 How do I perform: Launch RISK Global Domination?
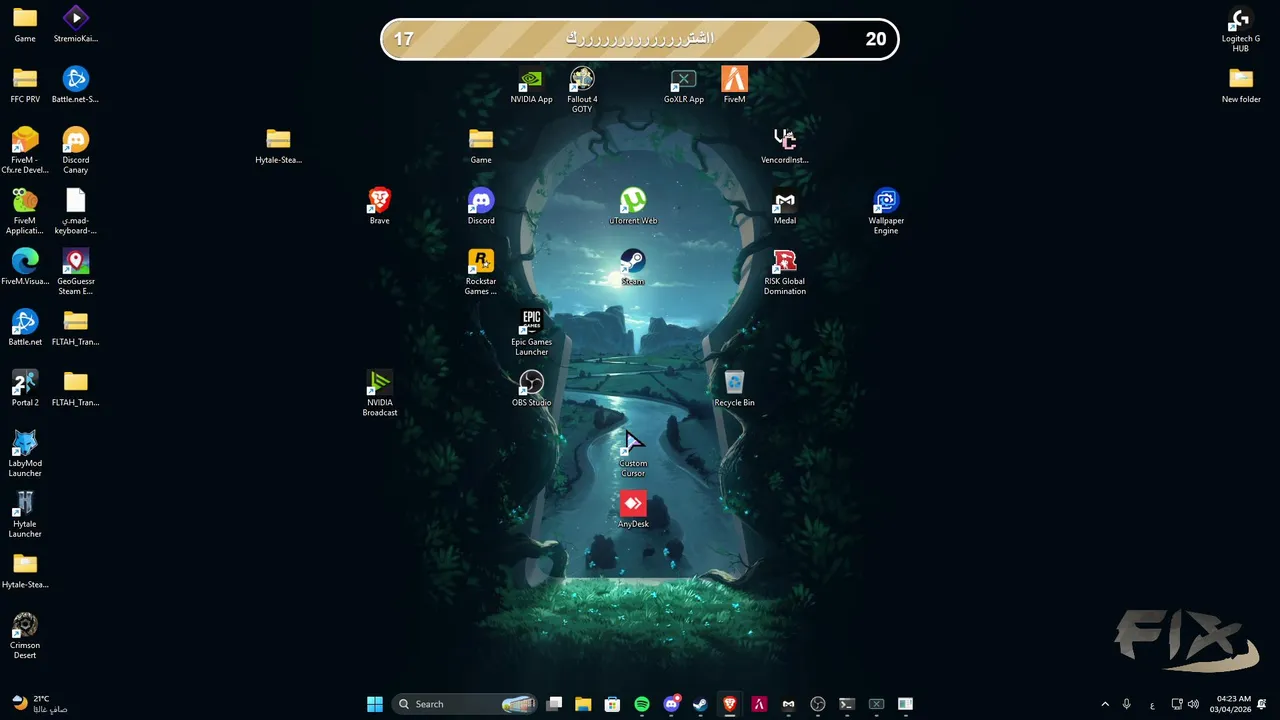[785, 272]
